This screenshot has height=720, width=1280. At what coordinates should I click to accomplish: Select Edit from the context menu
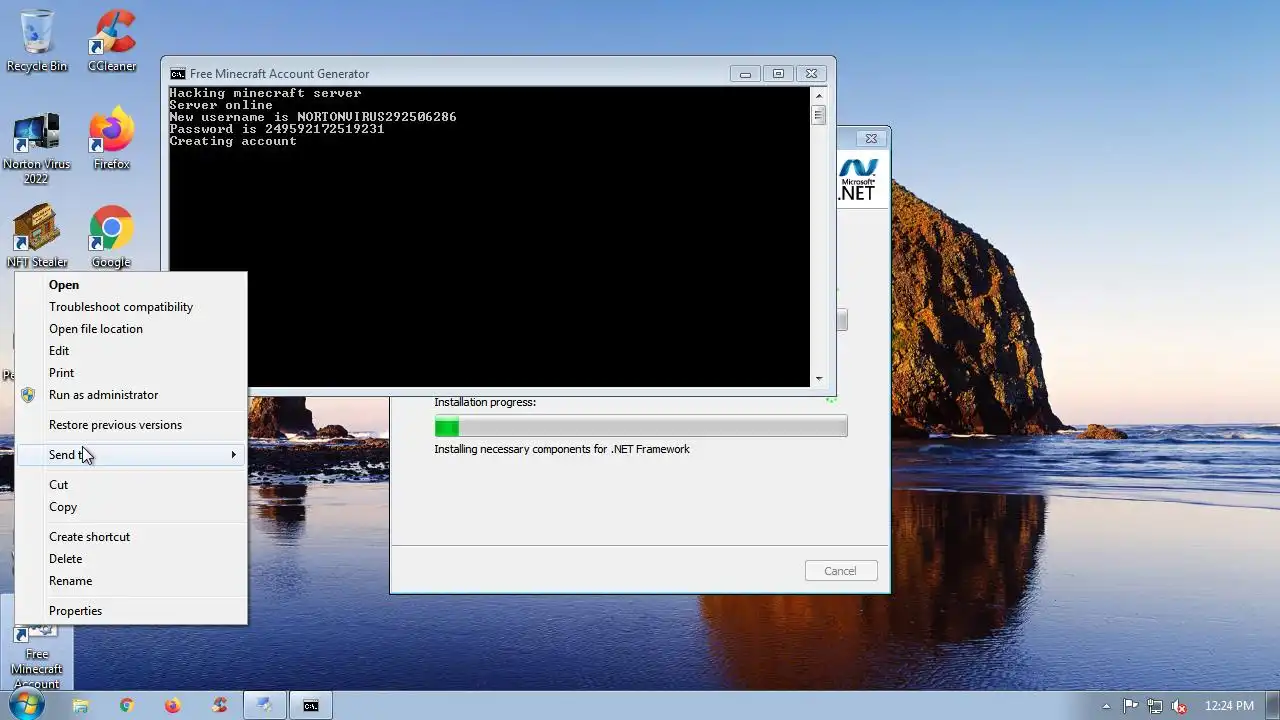click(x=131, y=351)
